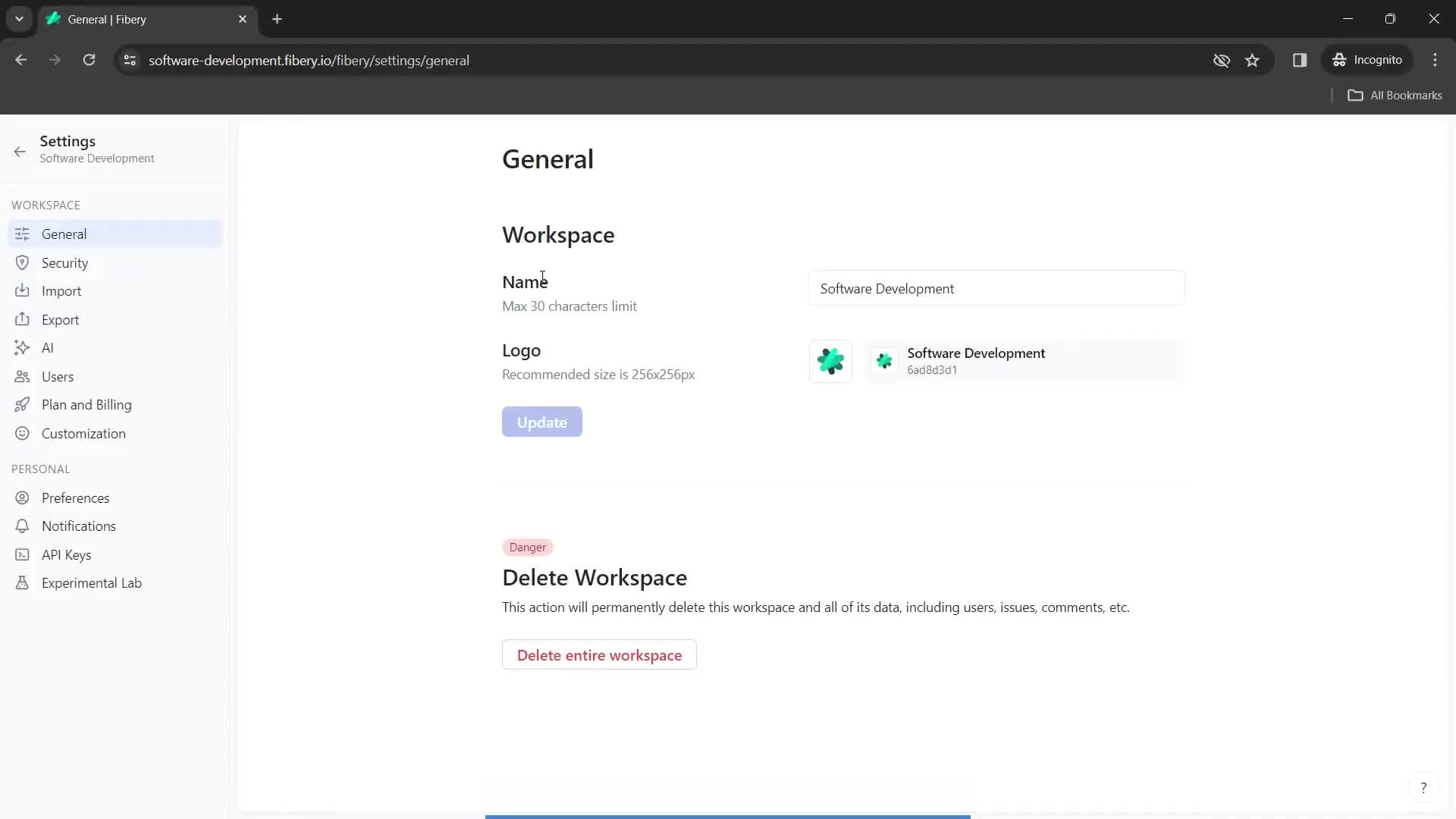Click the Update button
Screen dimensions: 1456x819
(541, 422)
